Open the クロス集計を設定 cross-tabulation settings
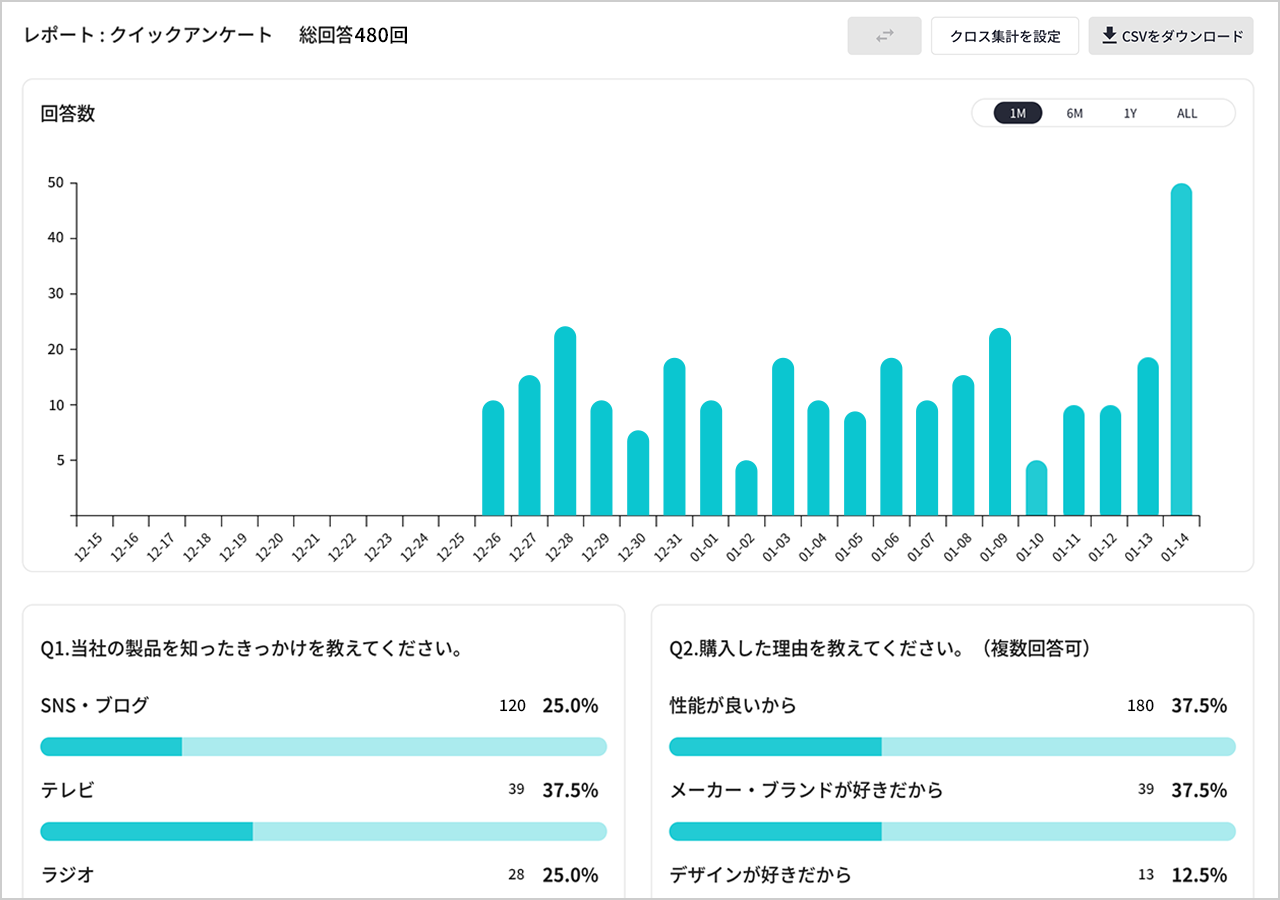The image size is (1280, 900). 1004,35
